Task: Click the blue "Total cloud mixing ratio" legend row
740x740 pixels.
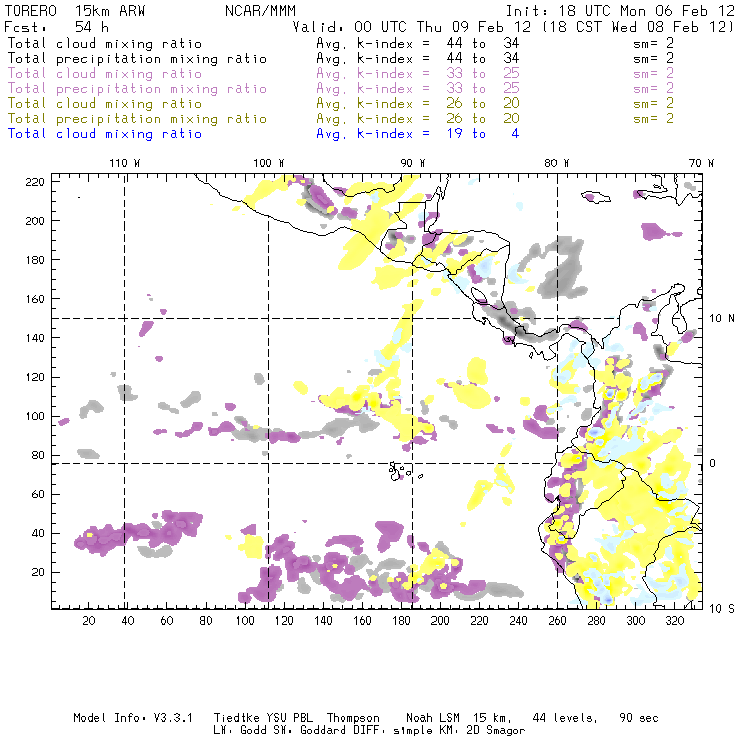Action: (x=263, y=134)
